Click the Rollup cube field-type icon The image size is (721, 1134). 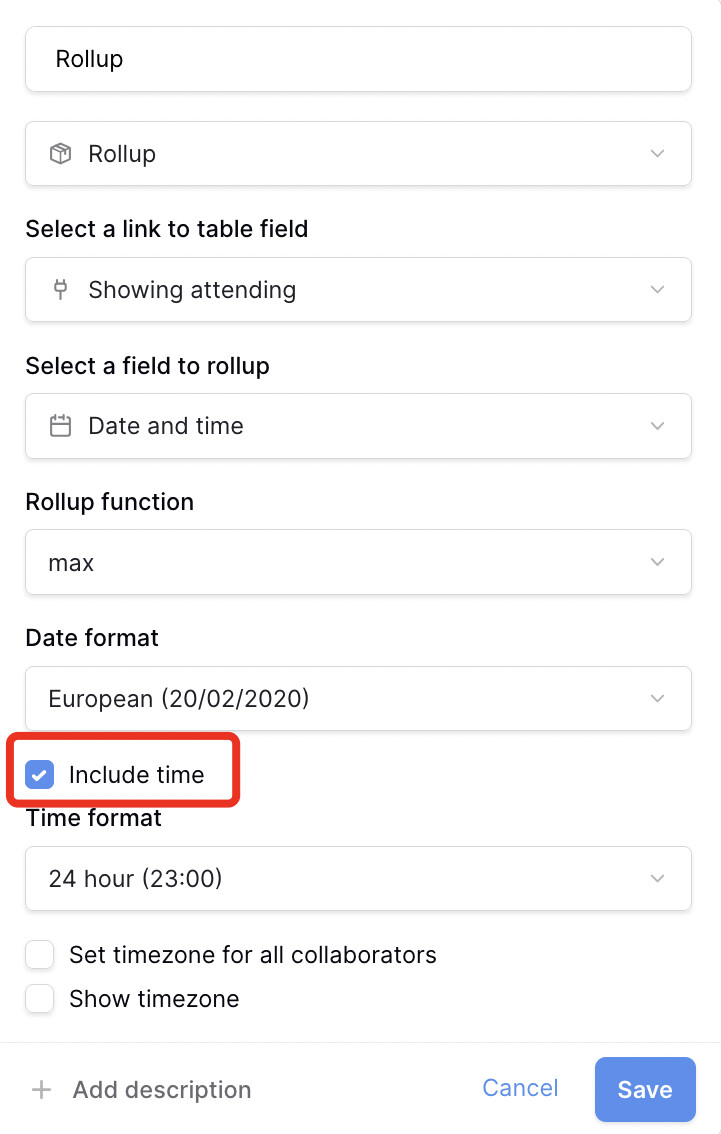[60, 153]
